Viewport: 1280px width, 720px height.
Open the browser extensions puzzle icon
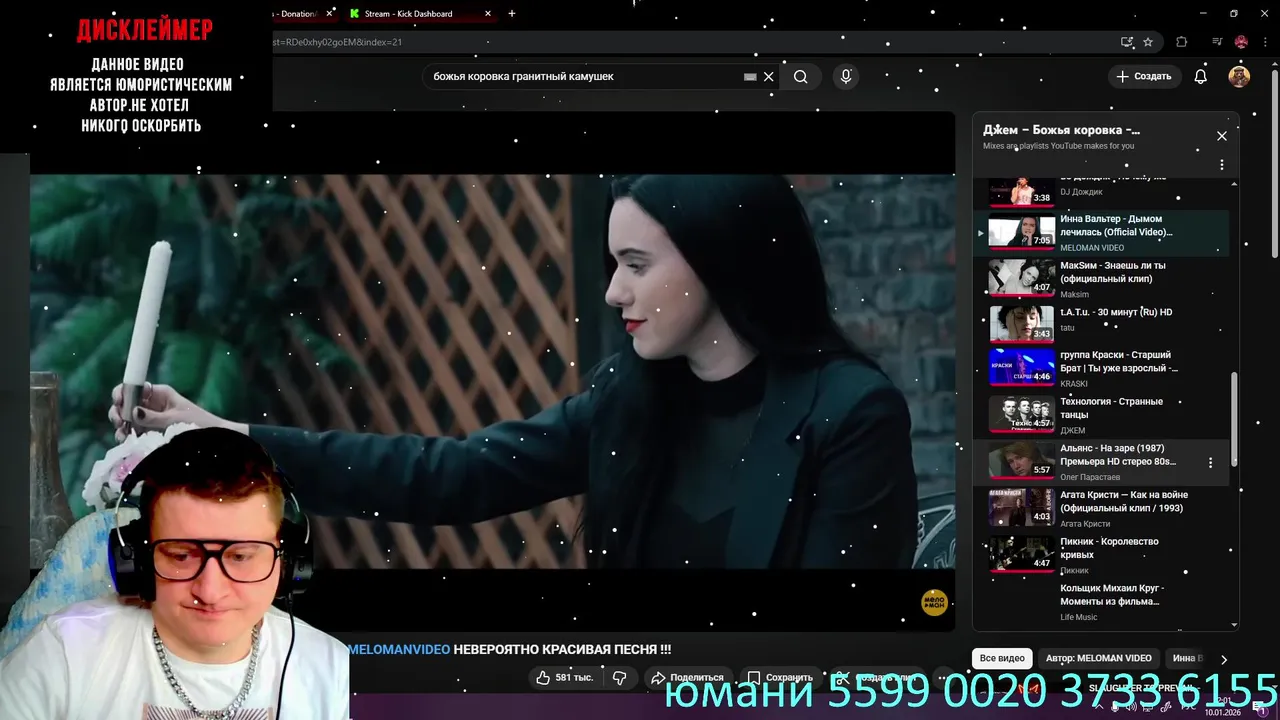coord(1181,42)
